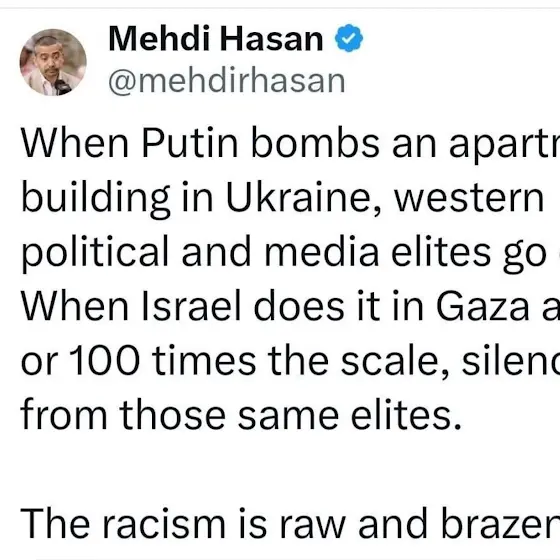Click the number "100" in the tweet text
The width and height of the screenshot is (560, 560).
(x=104, y=361)
